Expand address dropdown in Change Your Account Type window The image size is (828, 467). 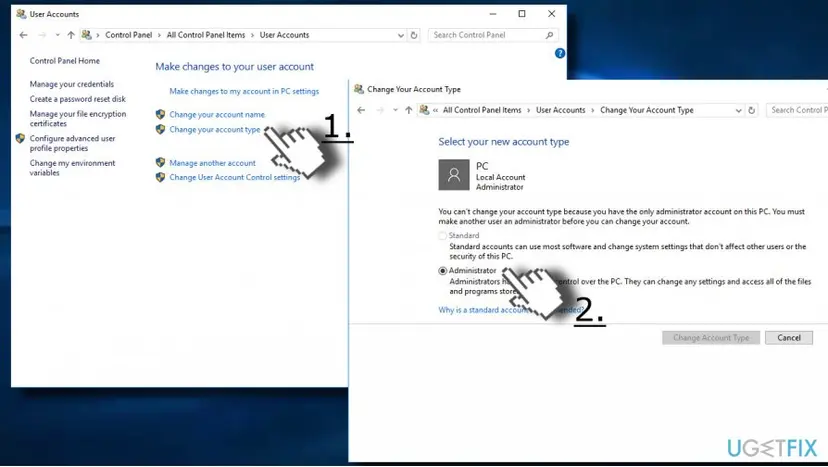738,110
